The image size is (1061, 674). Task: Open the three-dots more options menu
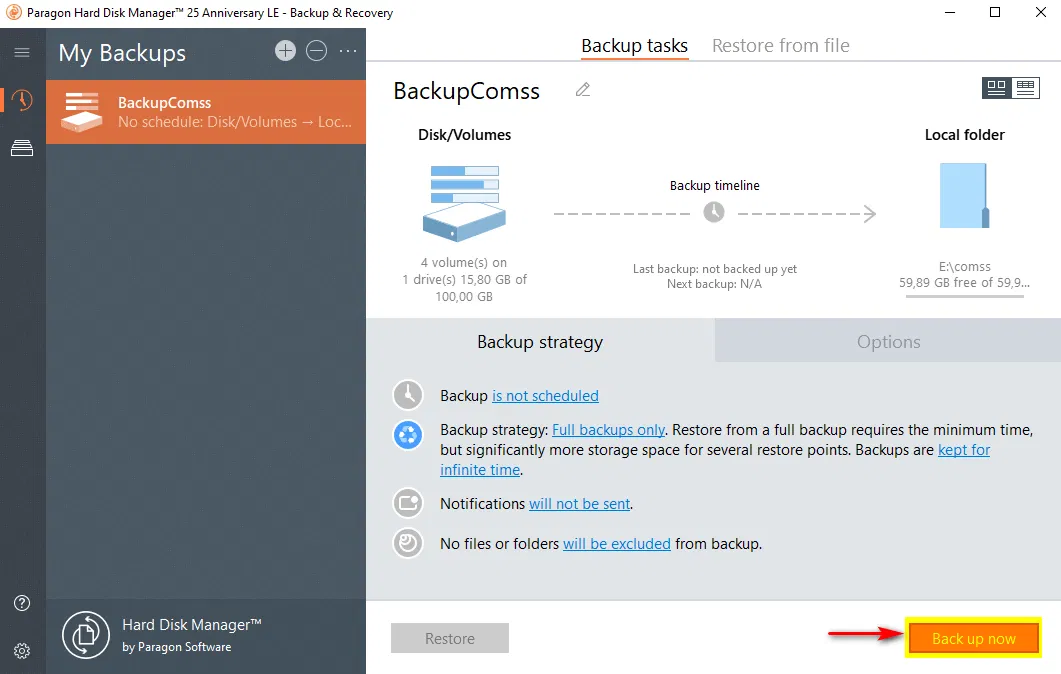coord(347,51)
